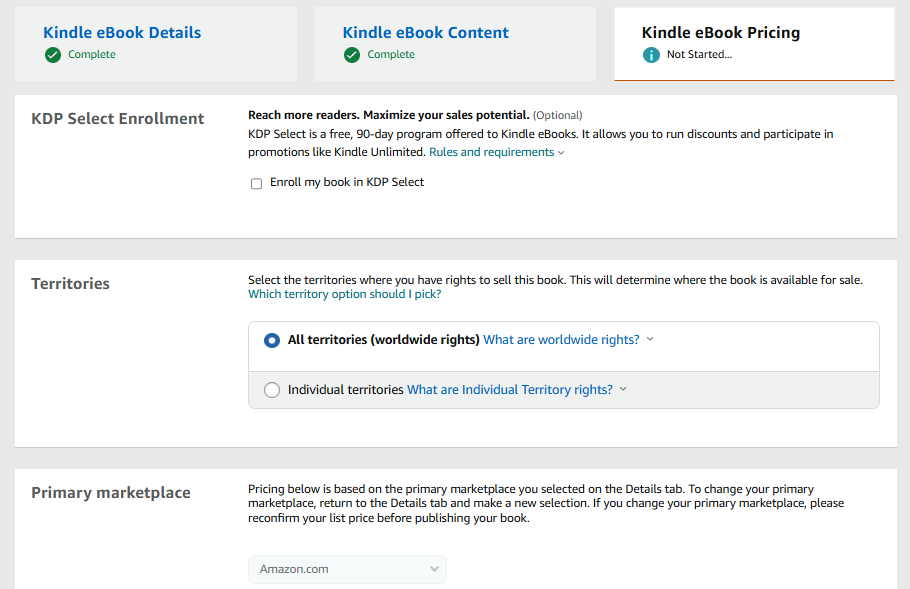Expand What are Individual Territory rights? details
This screenshot has height=589, width=910.
pos(510,390)
